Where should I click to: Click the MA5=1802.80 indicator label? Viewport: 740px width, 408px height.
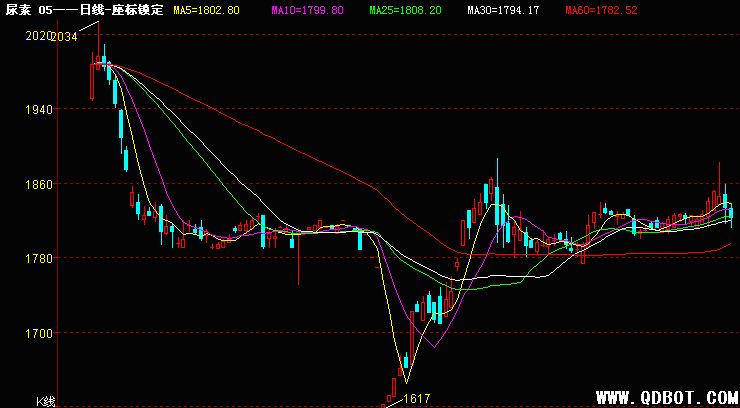point(206,9)
